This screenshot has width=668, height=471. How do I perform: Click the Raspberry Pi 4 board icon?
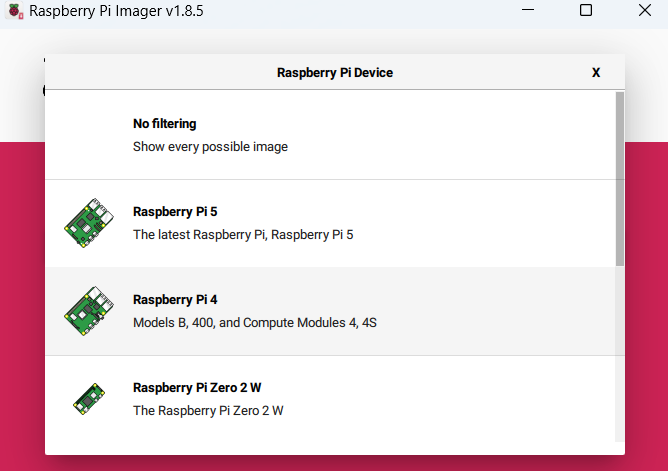pos(89,311)
